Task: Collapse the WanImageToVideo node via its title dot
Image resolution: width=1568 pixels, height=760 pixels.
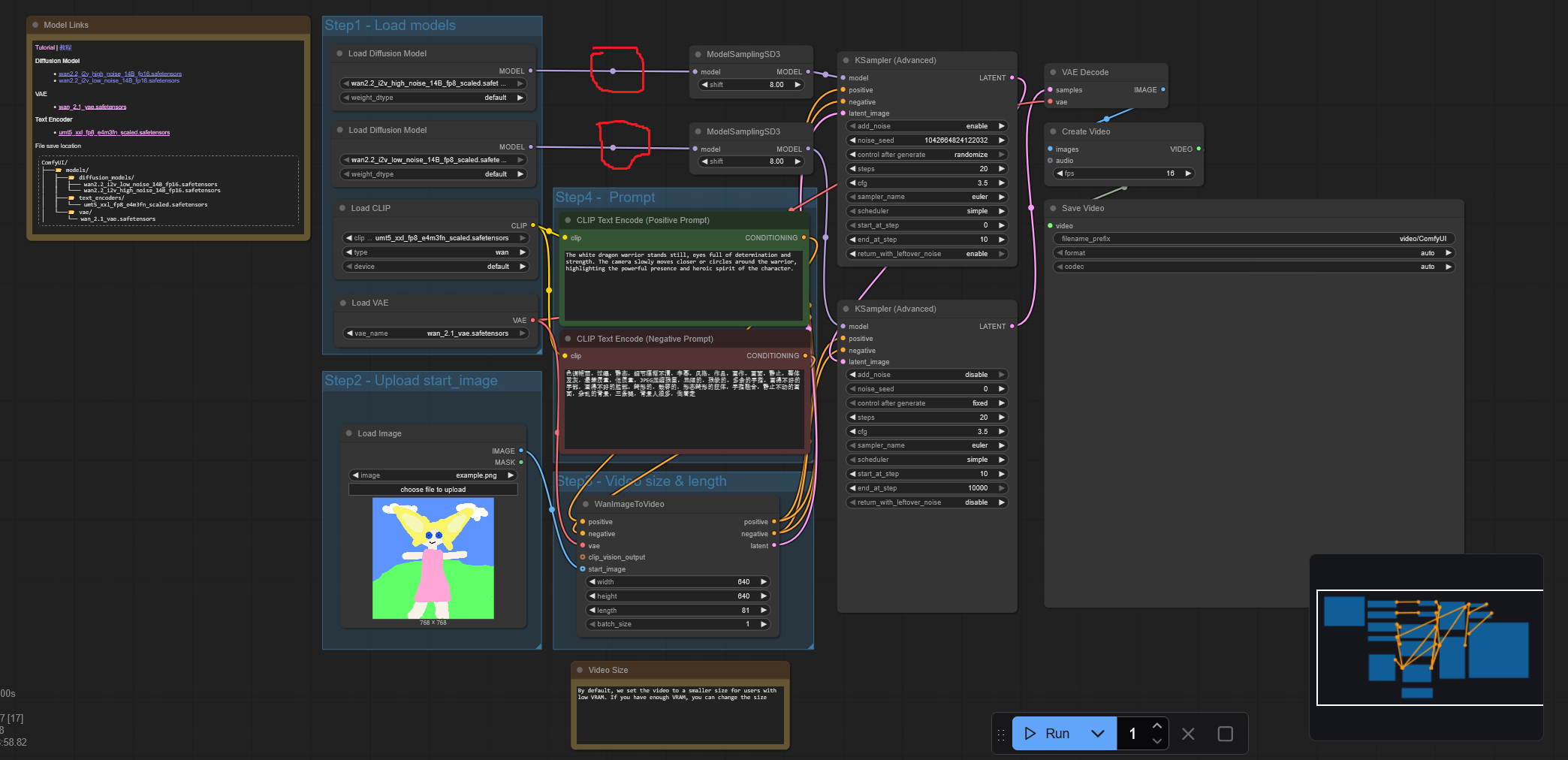Action: (x=586, y=504)
